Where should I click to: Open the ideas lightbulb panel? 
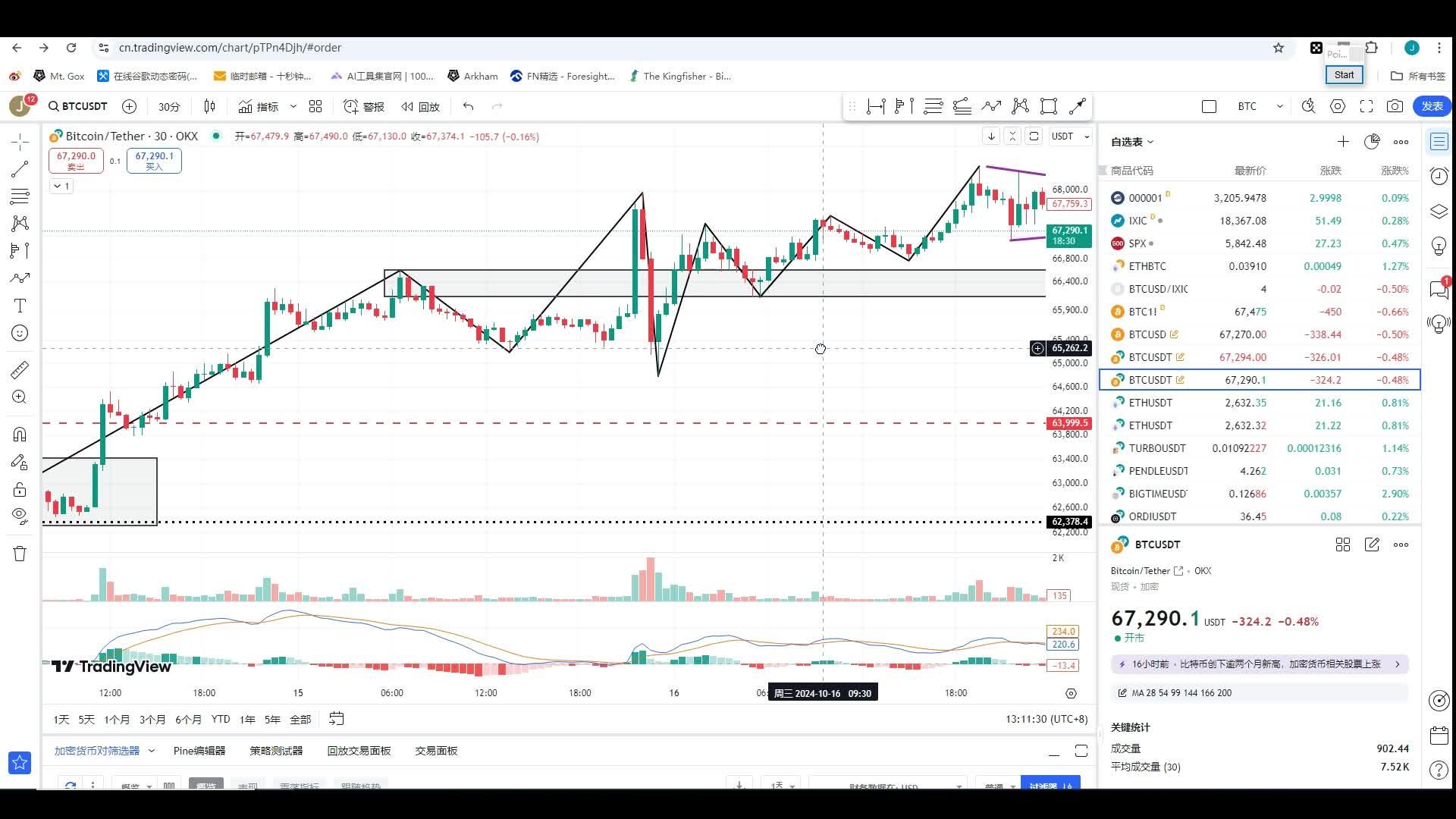coord(1439,246)
